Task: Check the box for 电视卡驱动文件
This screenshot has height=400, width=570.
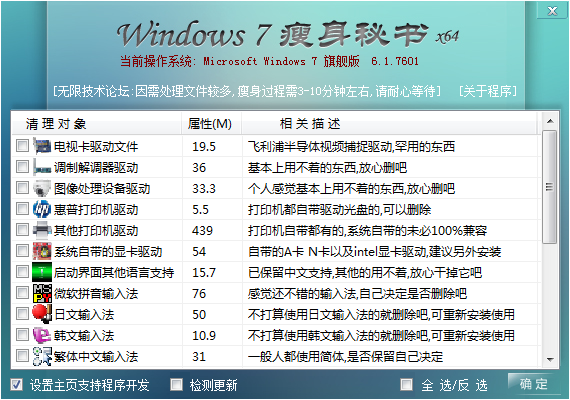Action: click(23, 146)
